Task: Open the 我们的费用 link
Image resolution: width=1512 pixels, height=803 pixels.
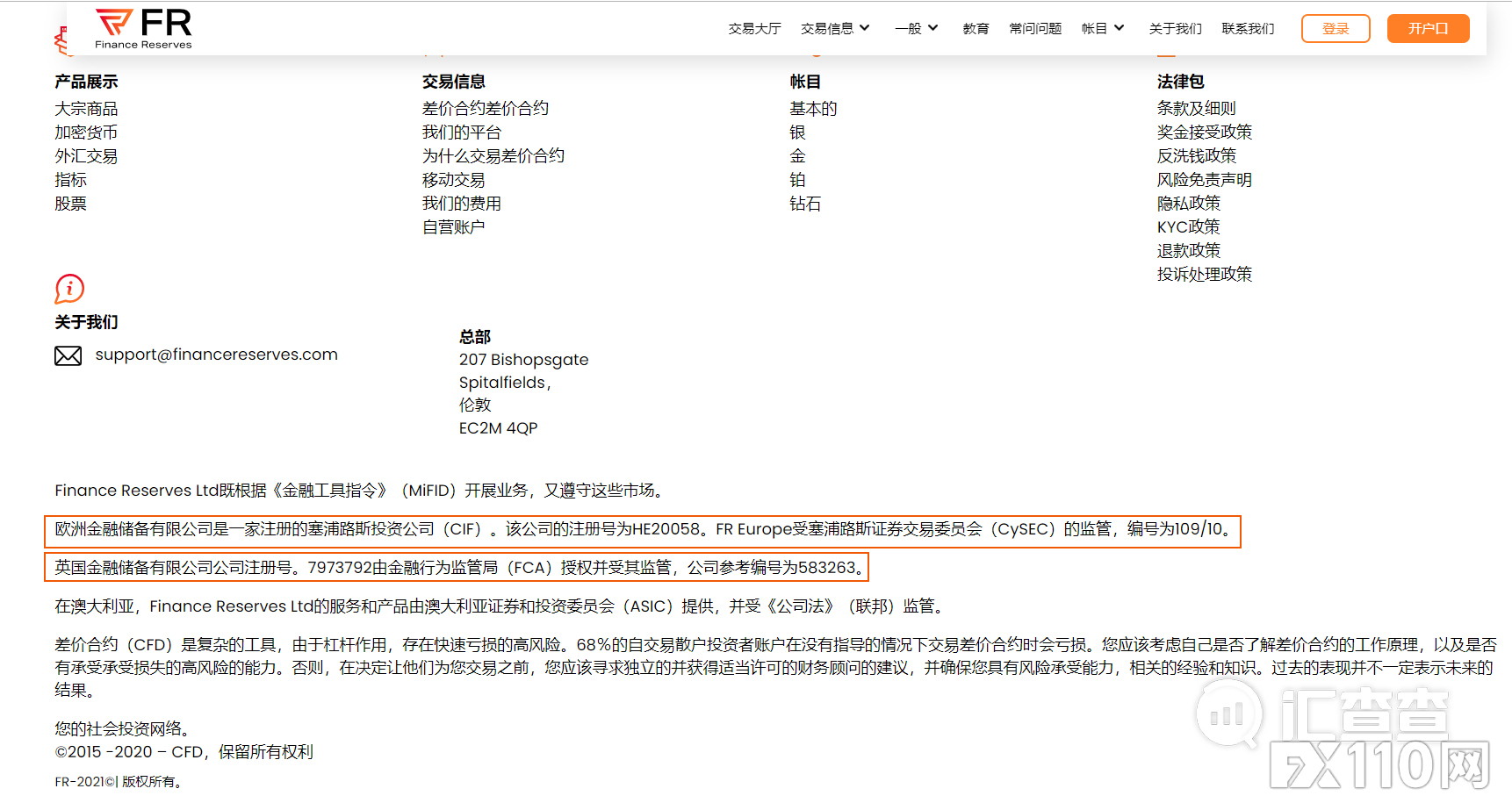Action: pos(461,204)
